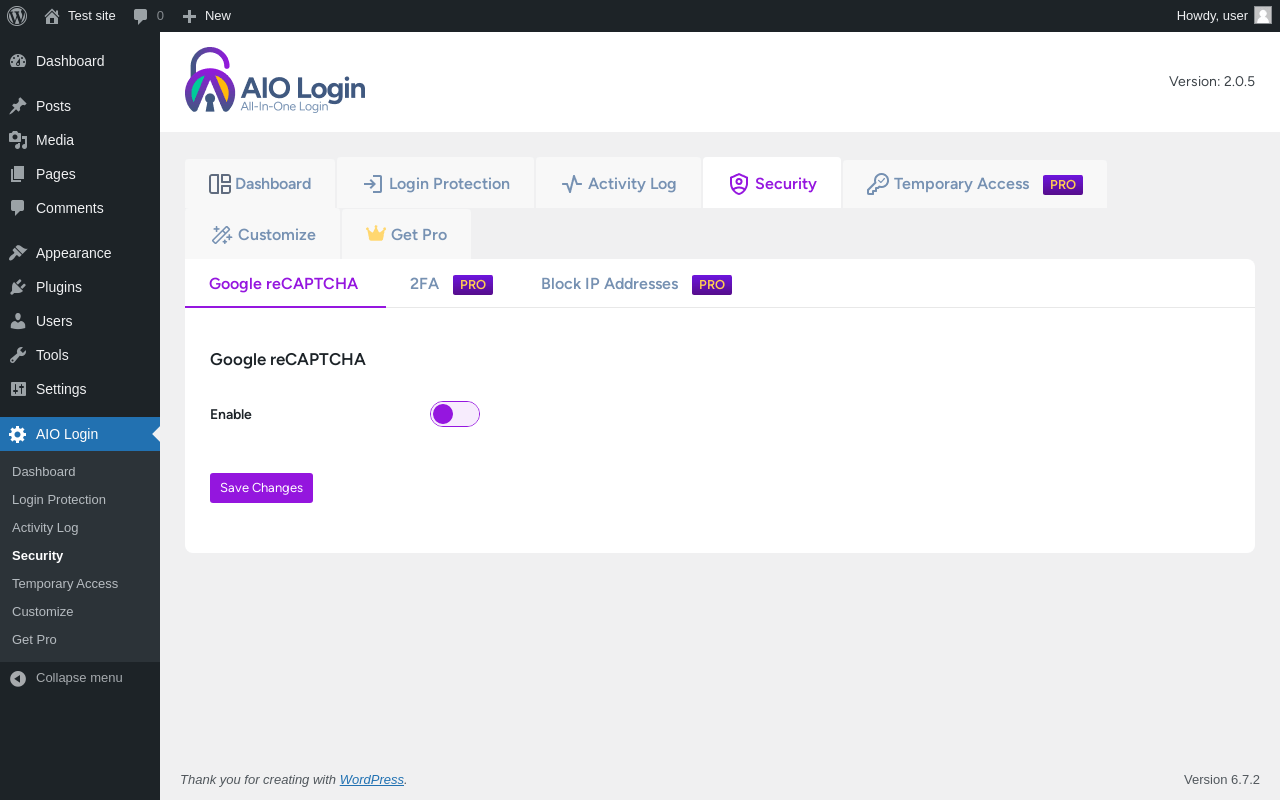Click the WordPress footer link
1280x800 pixels.
[372, 780]
